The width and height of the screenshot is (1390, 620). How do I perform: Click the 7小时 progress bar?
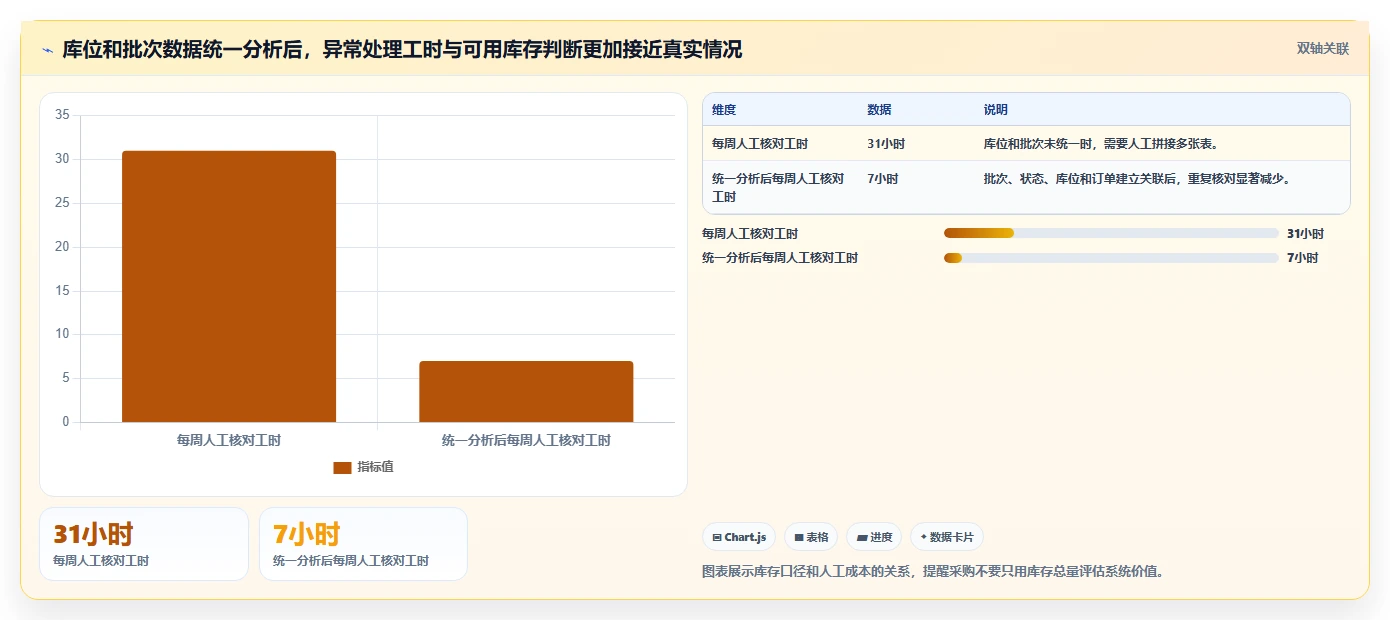point(1111,258)
